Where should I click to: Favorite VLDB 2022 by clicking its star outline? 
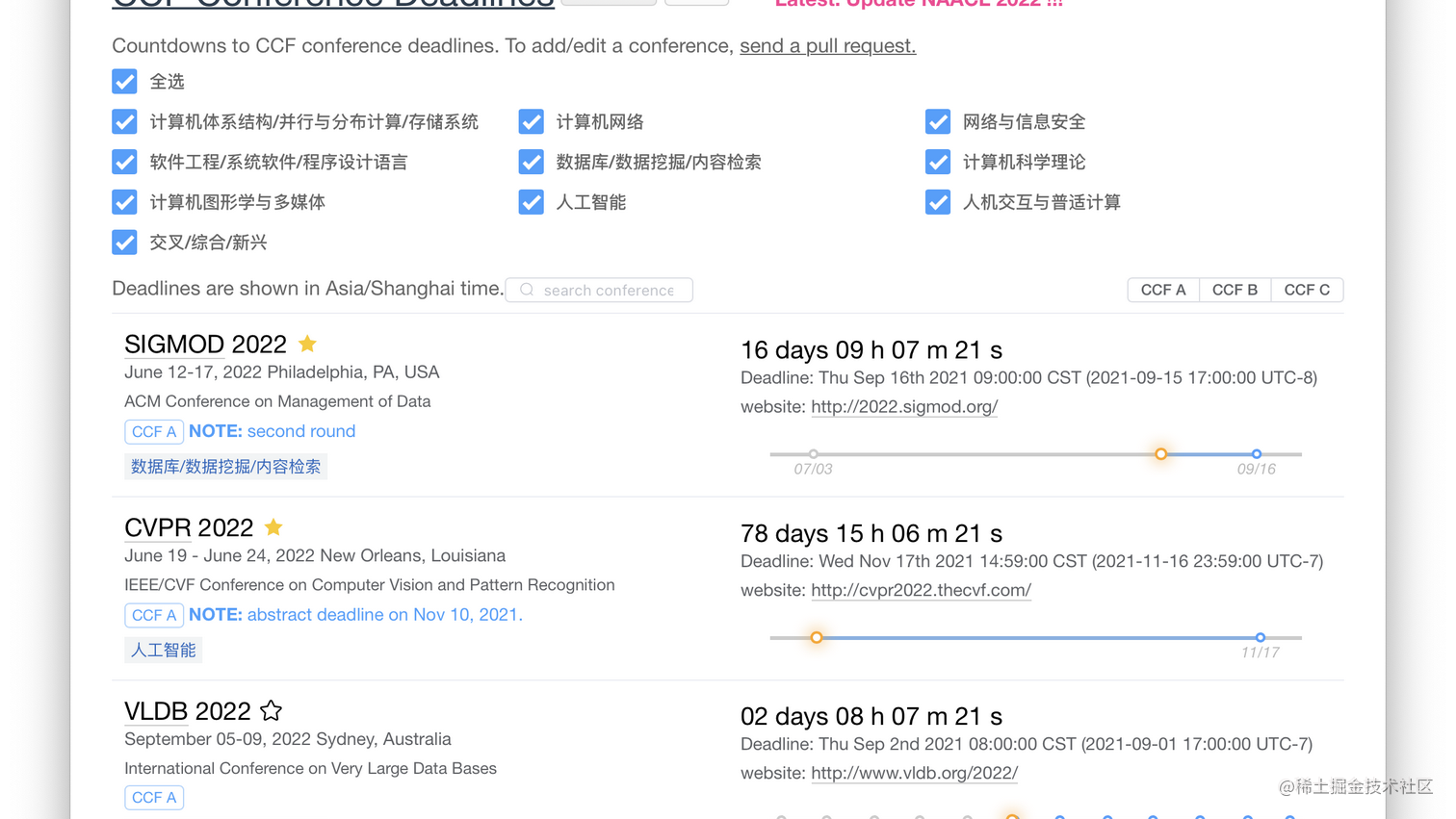270,710
